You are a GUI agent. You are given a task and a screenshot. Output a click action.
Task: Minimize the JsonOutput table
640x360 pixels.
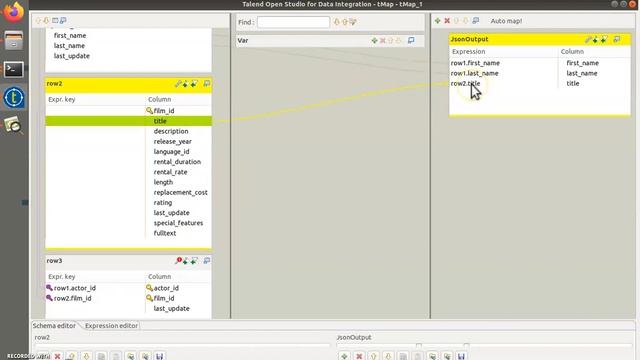point(616,40)
